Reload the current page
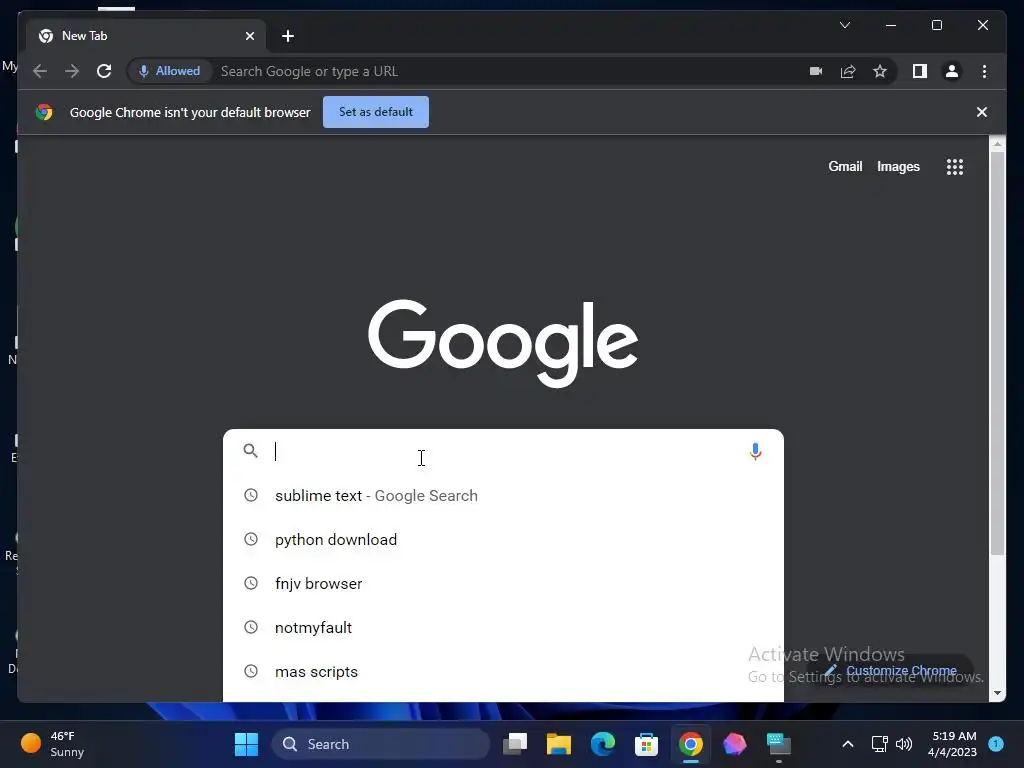This screenshot has width=1024, height=768. [104, 71]
